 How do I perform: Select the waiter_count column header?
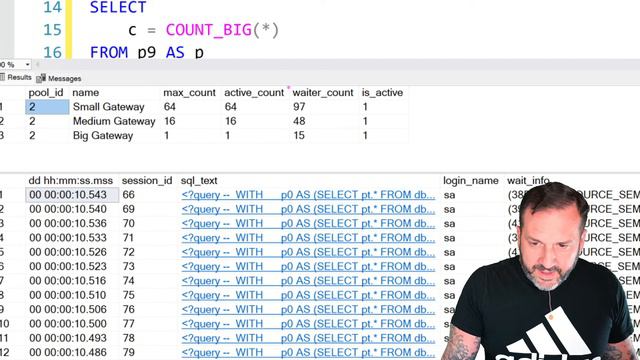(x=323, y=93)
